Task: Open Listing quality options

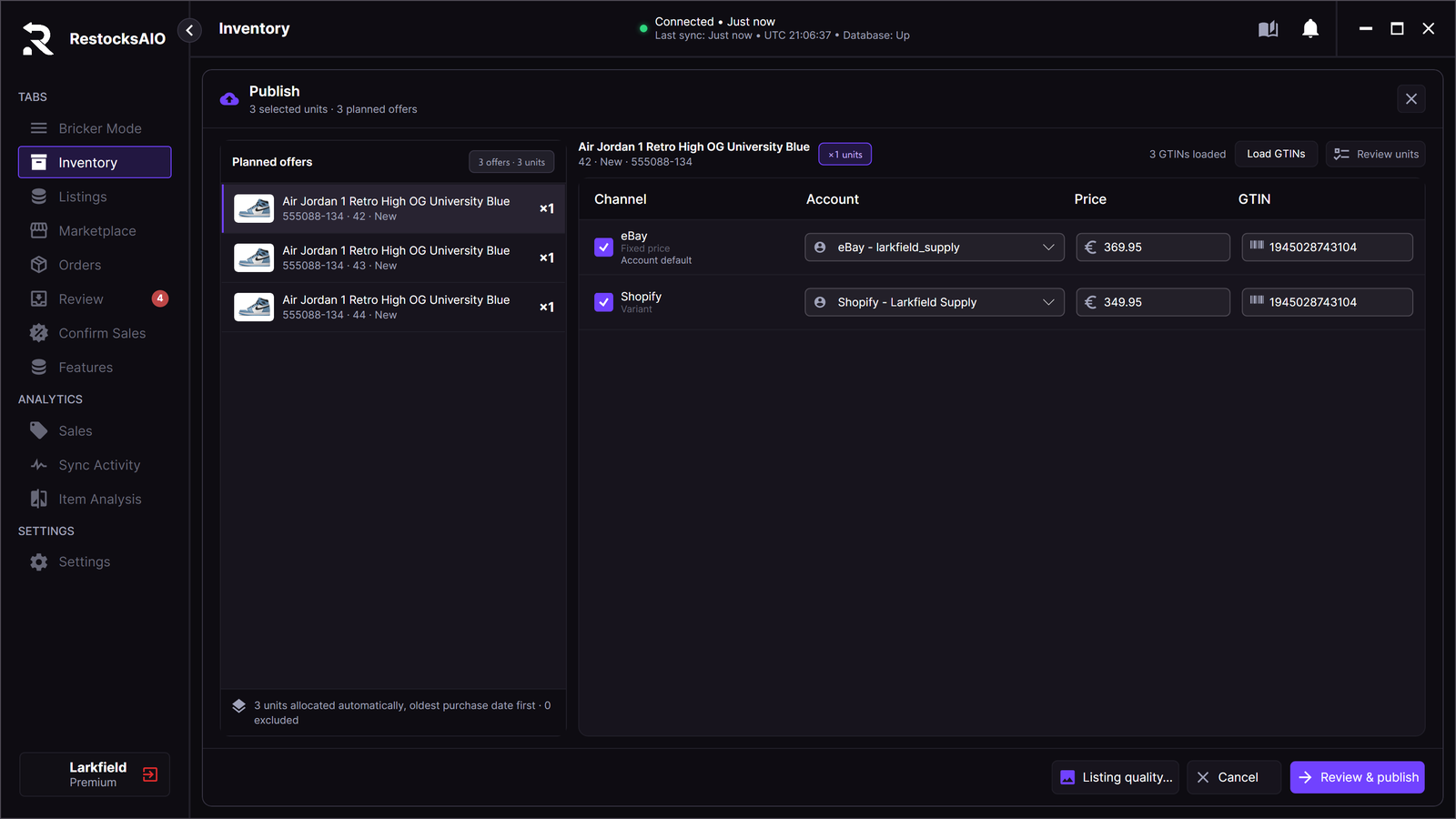Action: coord(1116,777)
